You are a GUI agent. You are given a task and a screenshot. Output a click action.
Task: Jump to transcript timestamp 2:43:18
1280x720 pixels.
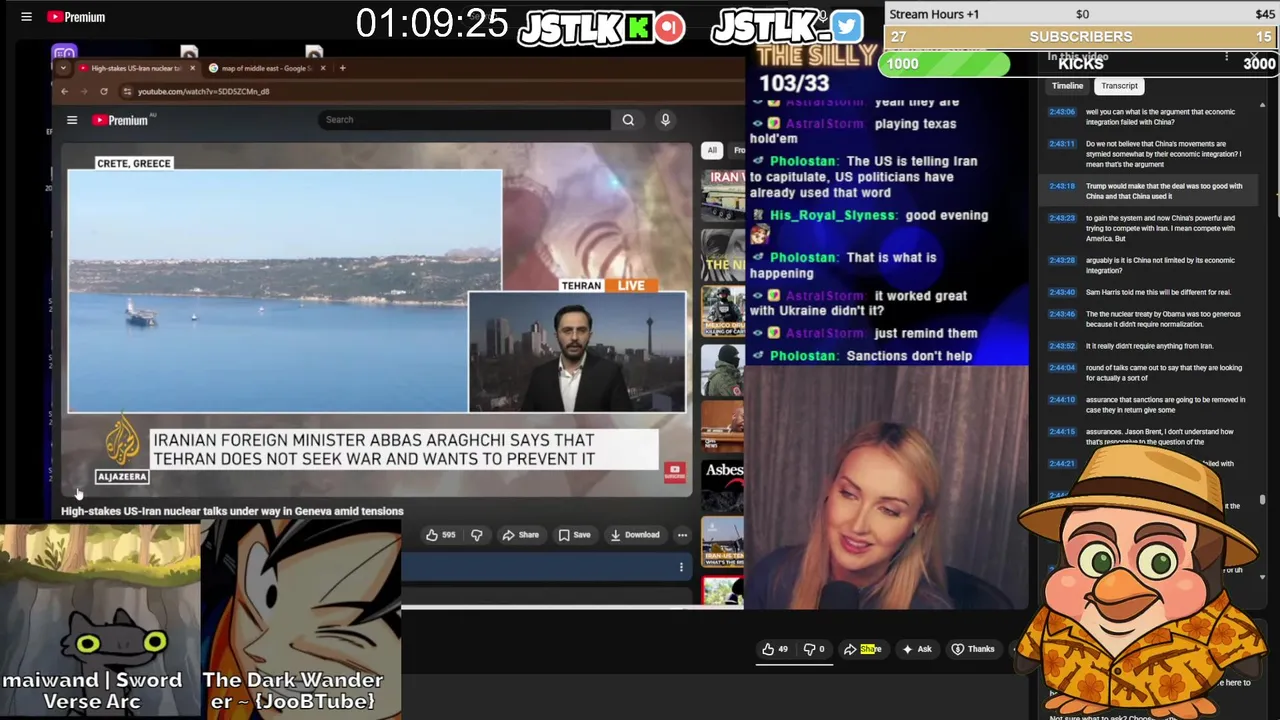[x=1061, y=186]
